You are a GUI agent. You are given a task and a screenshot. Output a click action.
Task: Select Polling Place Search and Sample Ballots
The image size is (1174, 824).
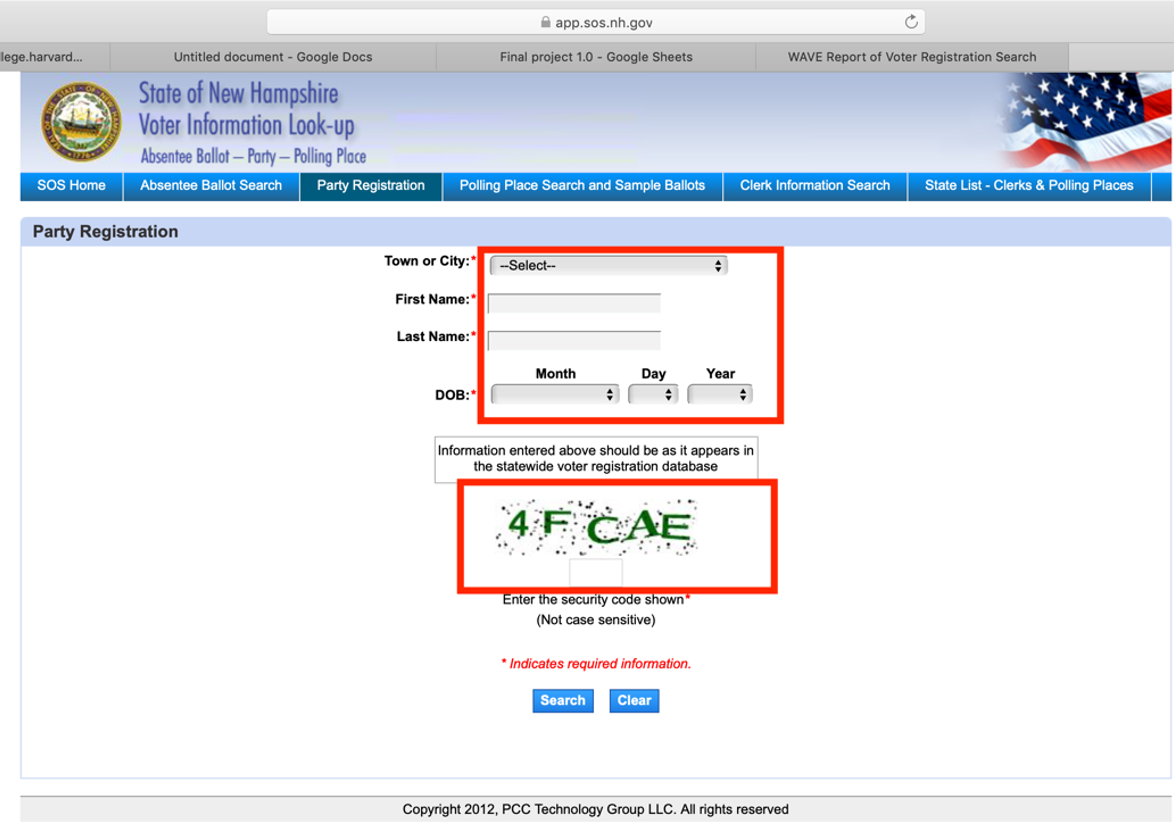582,186
